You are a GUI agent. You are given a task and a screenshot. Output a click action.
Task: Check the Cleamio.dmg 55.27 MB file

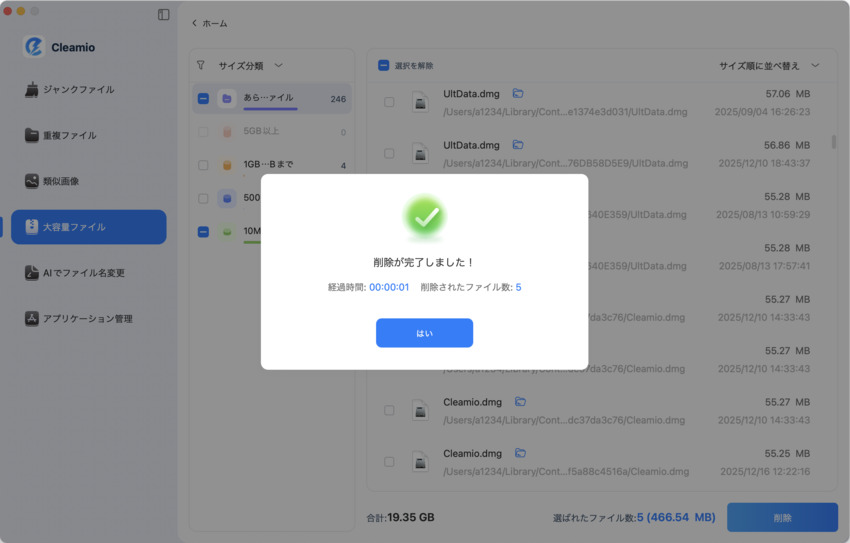point(389,410)
